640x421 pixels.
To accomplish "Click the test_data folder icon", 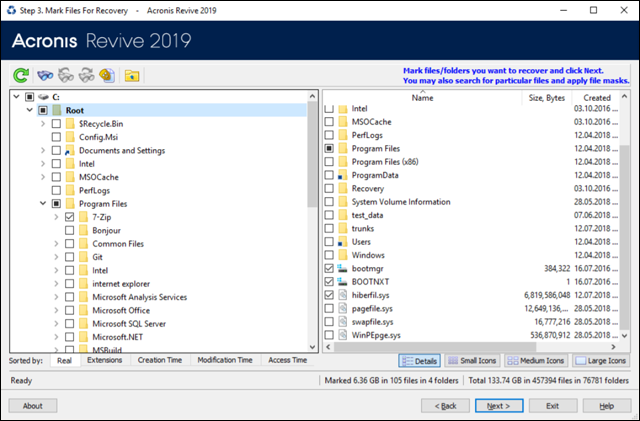I will pyautogui.click(x=343, y=215).
